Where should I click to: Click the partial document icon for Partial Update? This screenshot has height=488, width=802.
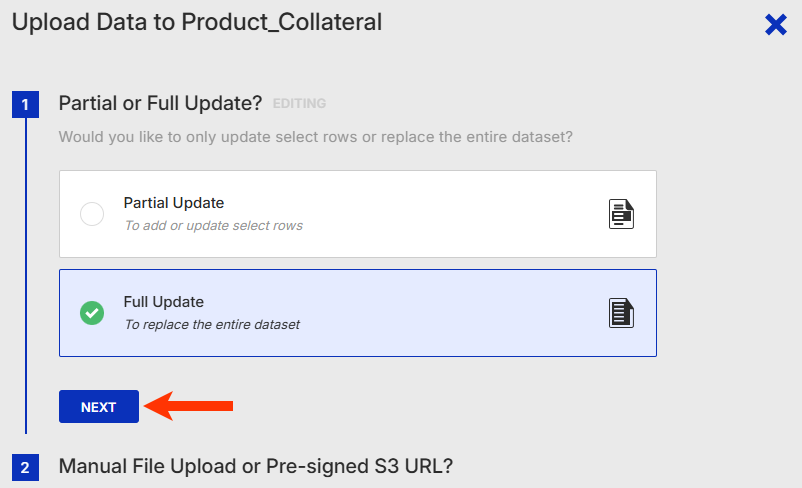pos(621,214)
